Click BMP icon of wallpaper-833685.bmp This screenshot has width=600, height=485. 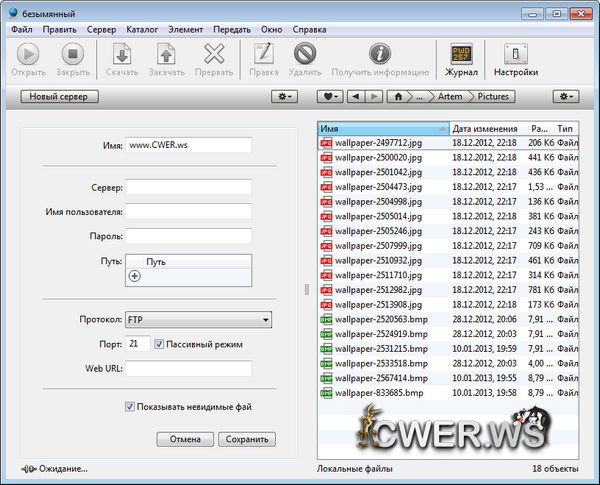(x=326, y=393)
